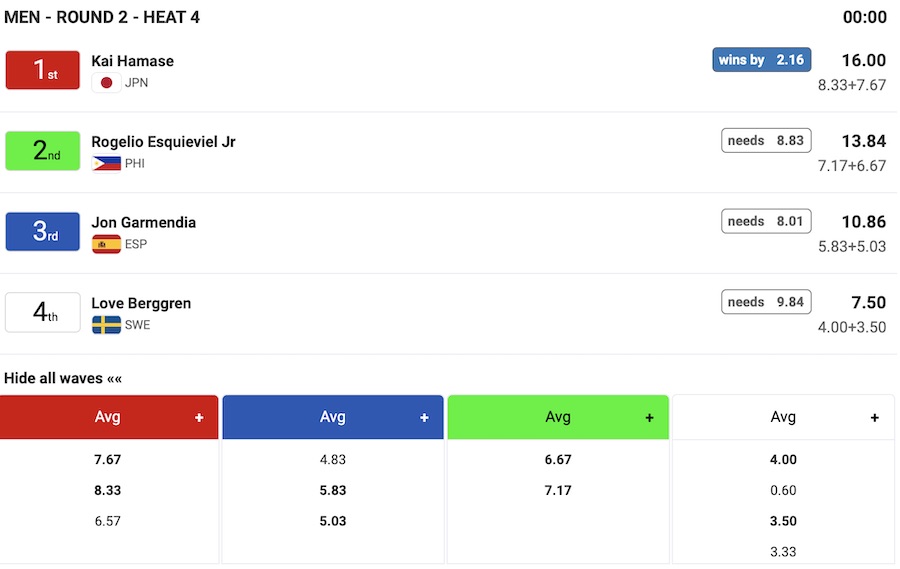Click the 8.33 wave score
900x569 pixels.
[x=108, y=491]
